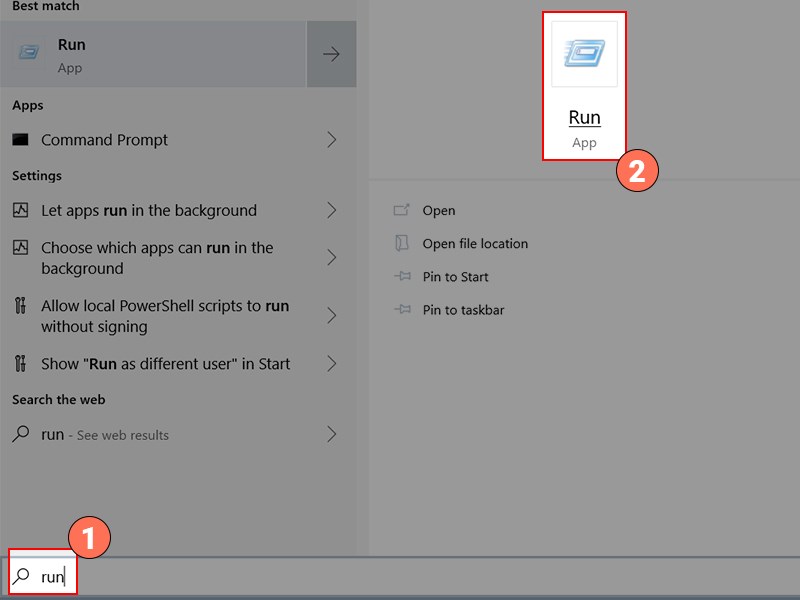The width and height of the screenshot is (800, 600).
Task: Click the Open file location icon
Action: (x=402, y=243)
